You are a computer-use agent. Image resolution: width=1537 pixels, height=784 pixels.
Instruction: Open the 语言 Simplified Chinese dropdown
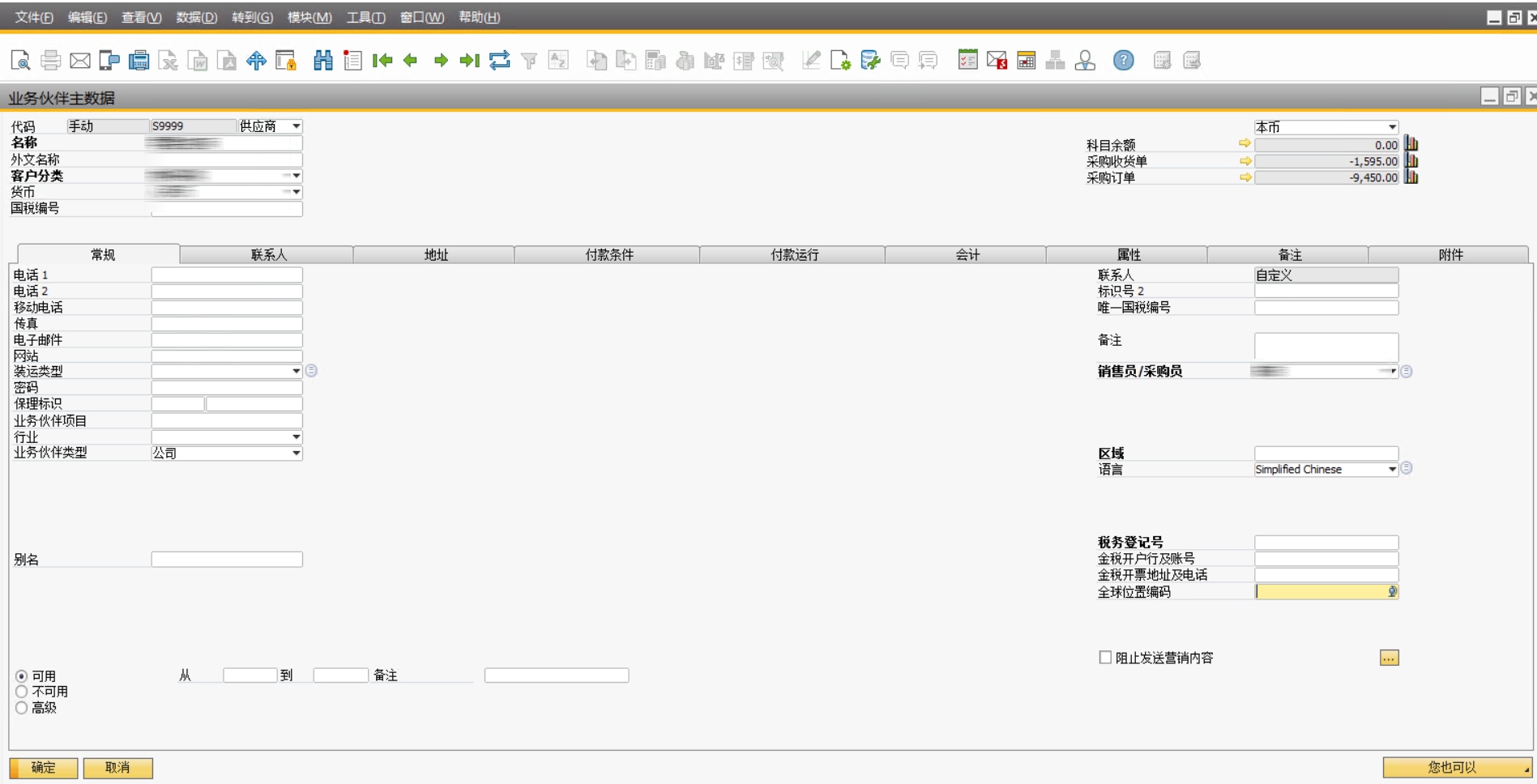pyautogui.click(x=1392, y=469)
